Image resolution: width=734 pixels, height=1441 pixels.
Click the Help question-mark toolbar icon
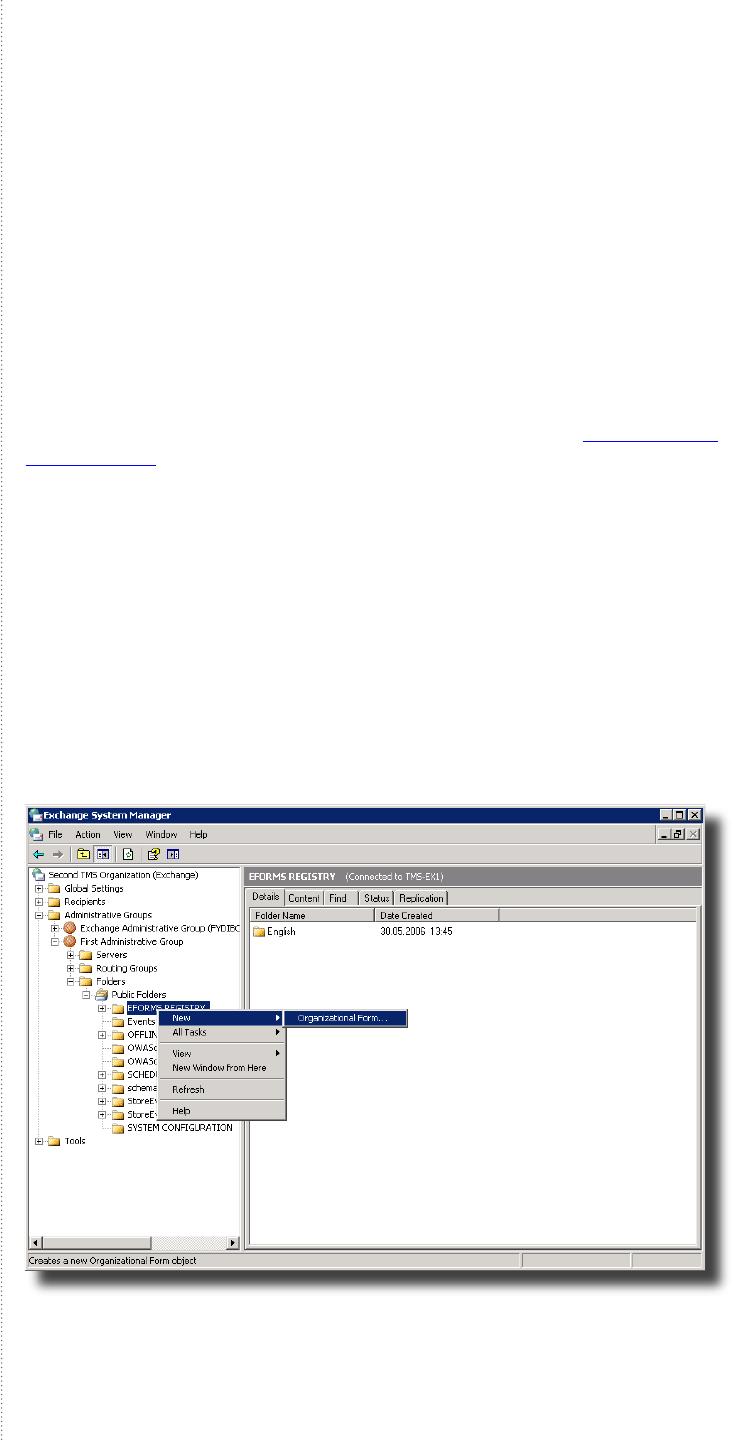point(154,854)
